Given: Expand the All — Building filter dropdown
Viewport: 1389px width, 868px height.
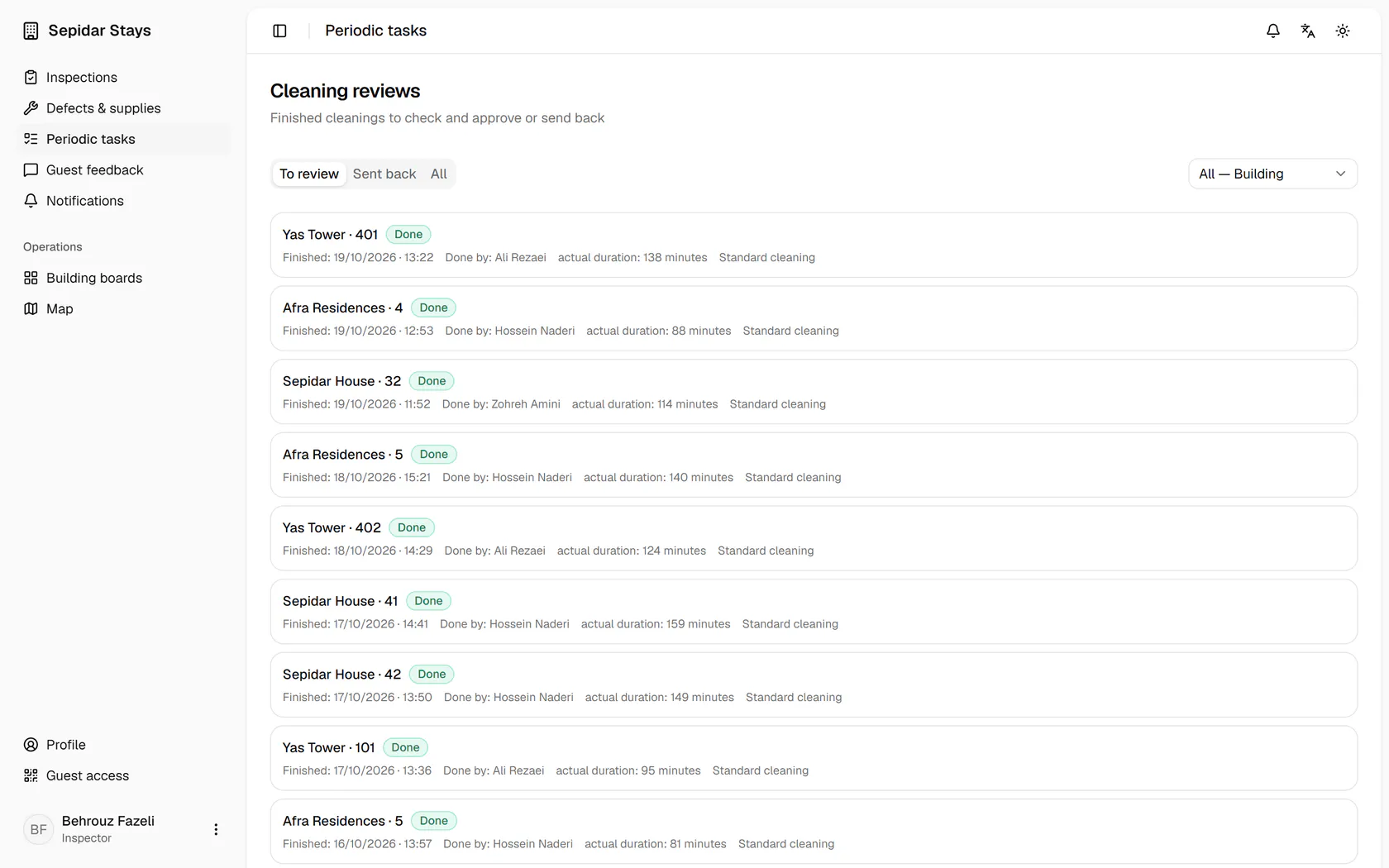Looking at the screenshot, I should (1272, 174).
